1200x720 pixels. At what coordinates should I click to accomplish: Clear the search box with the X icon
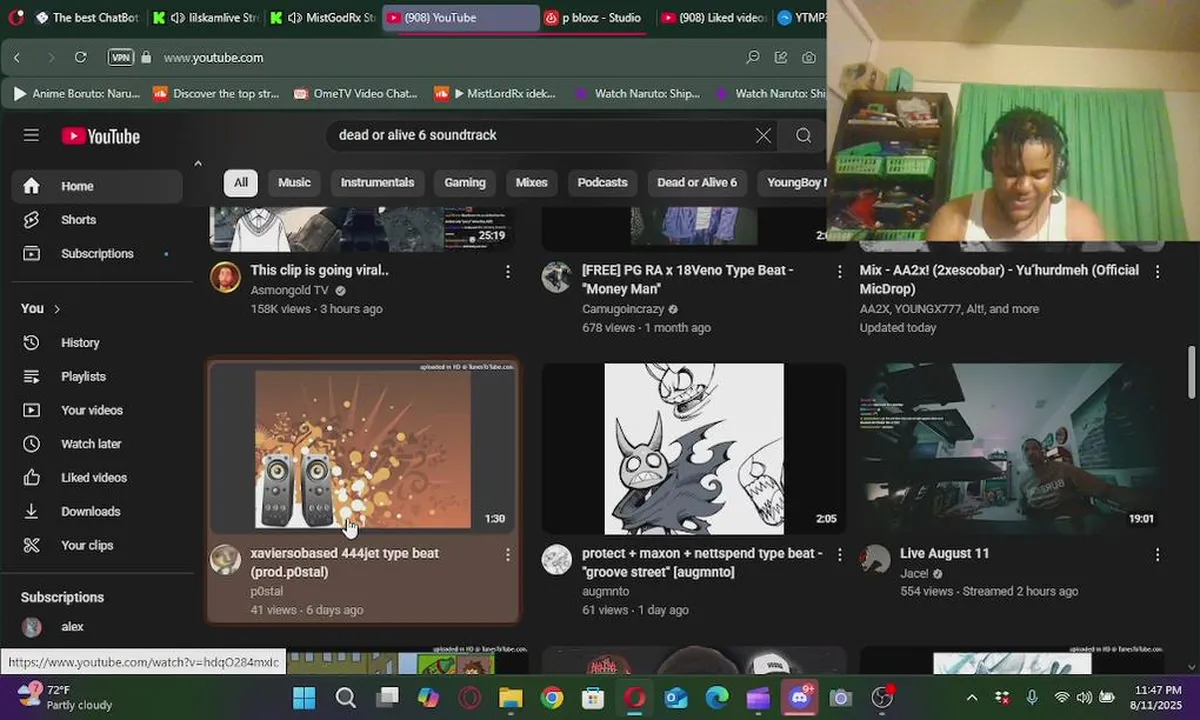click(763, 135)
